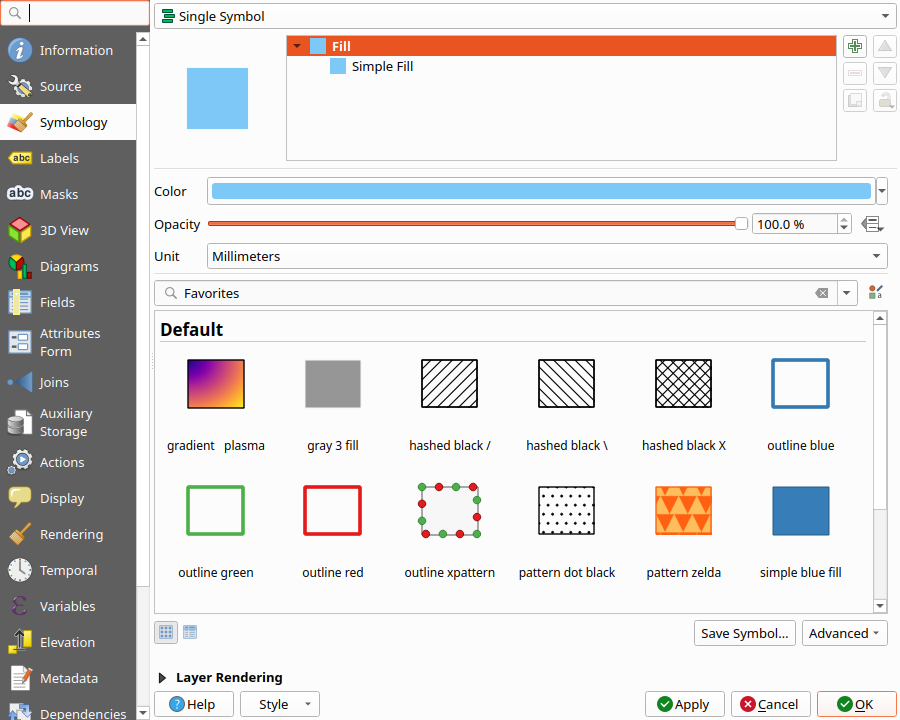The width and height of the screenshot is (900, 720).
Task: Click the Diagrams sidebar icon
Action: point(20,266)
